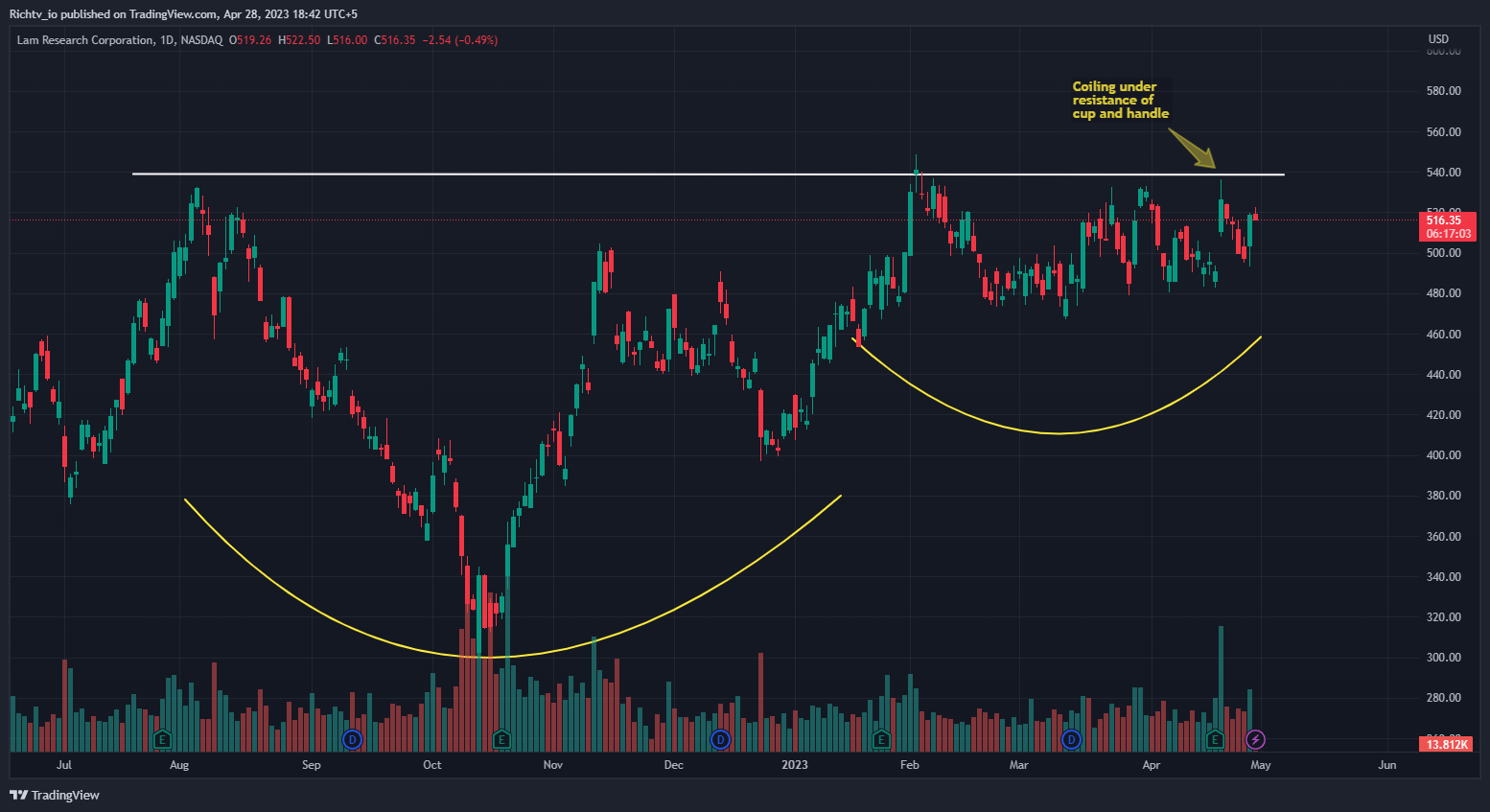1490x812 pixels.
Task: Click the Nov label on time axis
Action: pyautogui.click(x=553, y=765)
